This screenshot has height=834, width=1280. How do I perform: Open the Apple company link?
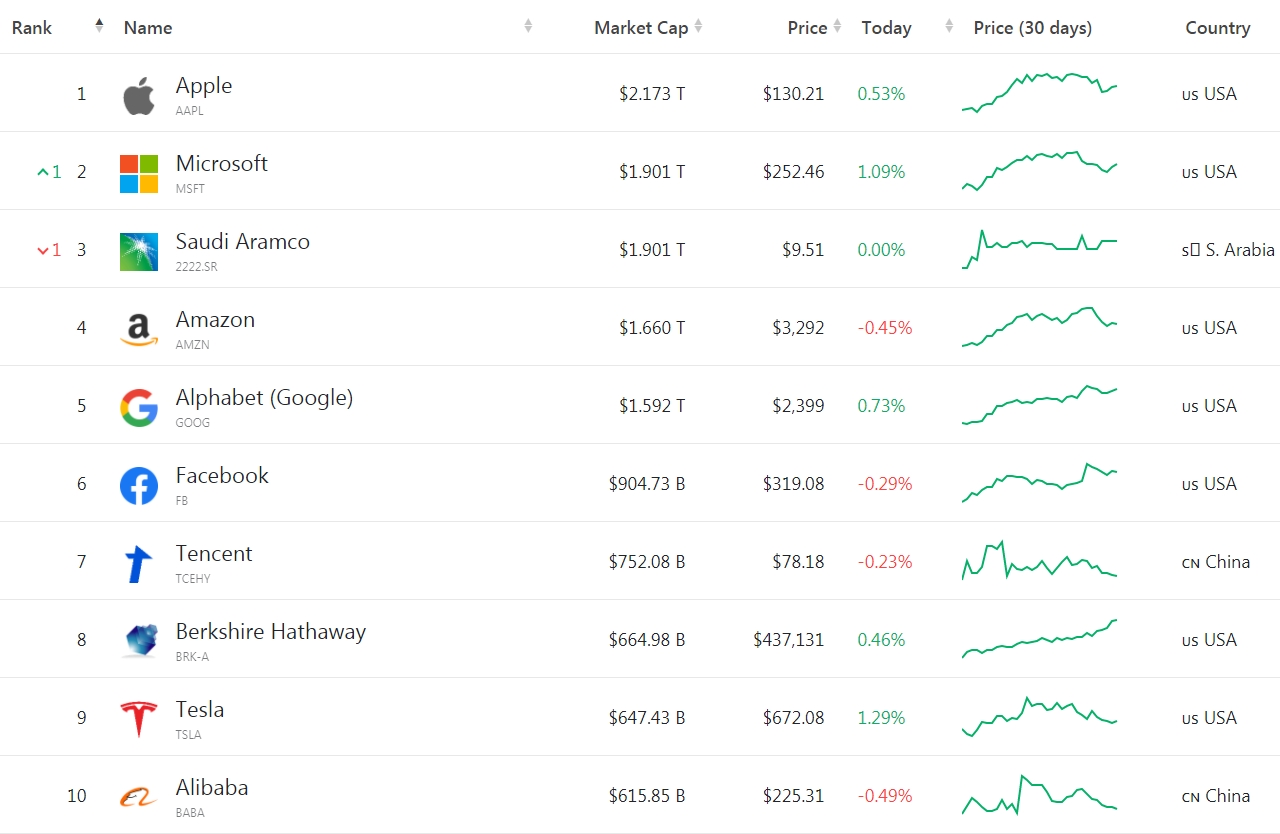click(x=204, y=86)
